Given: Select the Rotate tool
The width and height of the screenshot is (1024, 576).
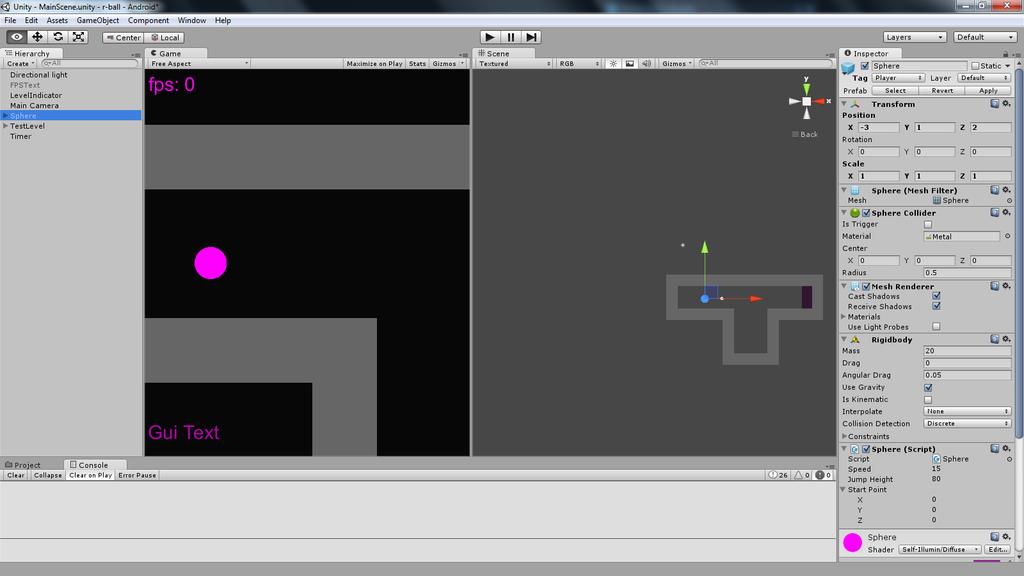Looking at the screenshot, I should click(x=57, y=37).
